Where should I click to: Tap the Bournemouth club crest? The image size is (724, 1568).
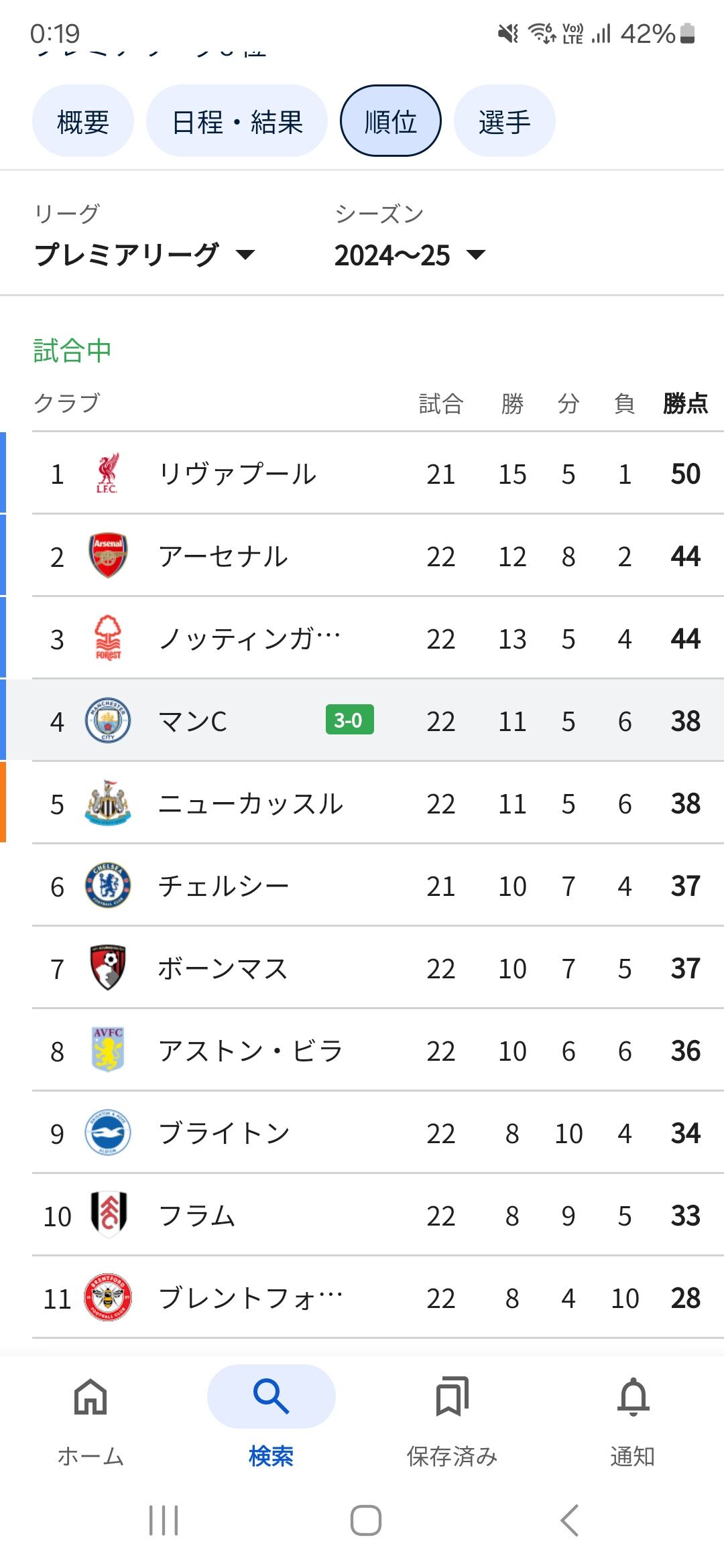tap(107, 968)
